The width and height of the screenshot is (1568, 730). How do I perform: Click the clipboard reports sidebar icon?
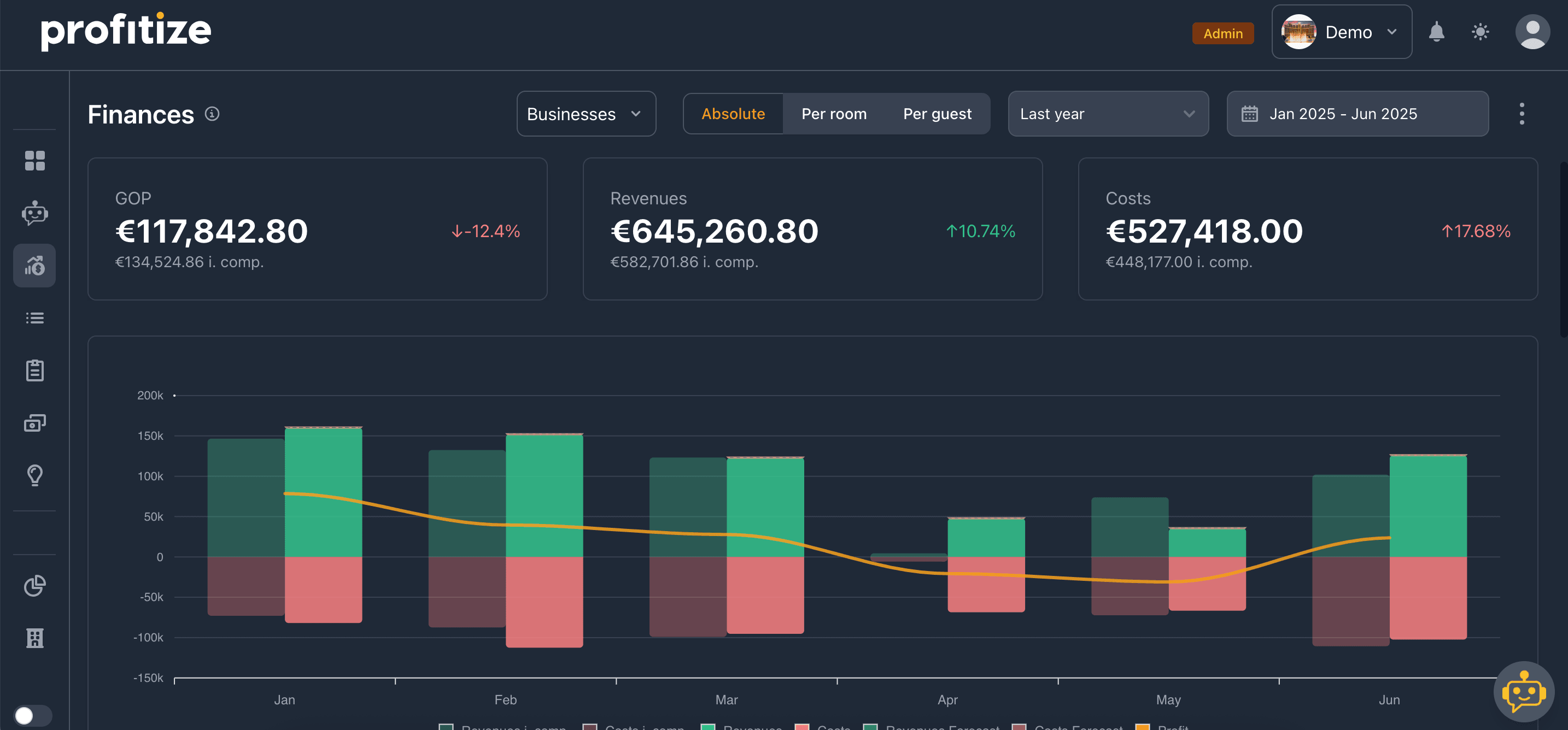(34, 370)
